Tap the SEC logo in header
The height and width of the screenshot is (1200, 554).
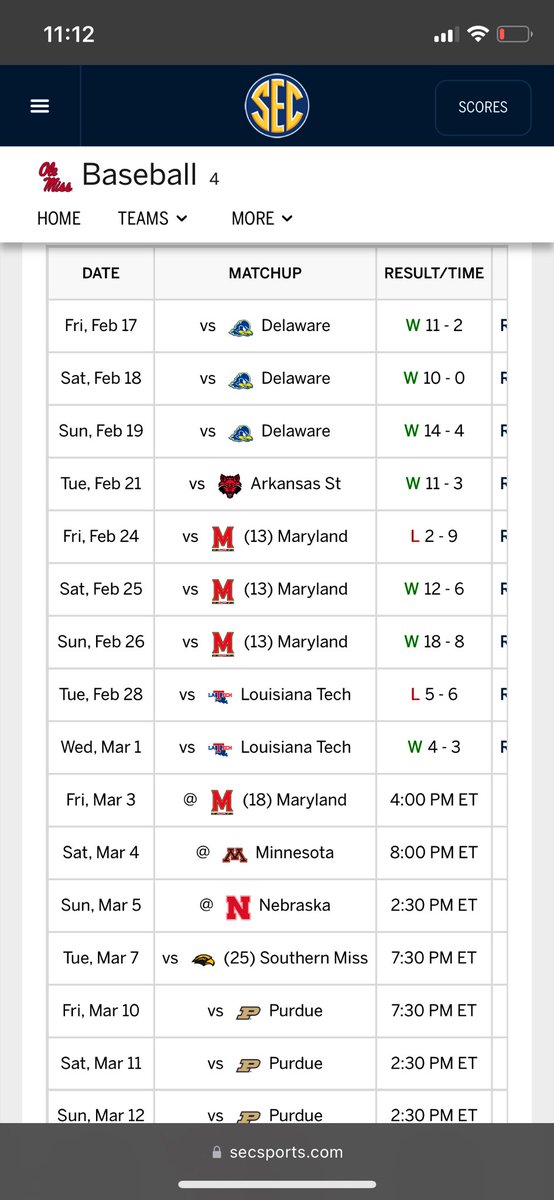coord(277,106)
